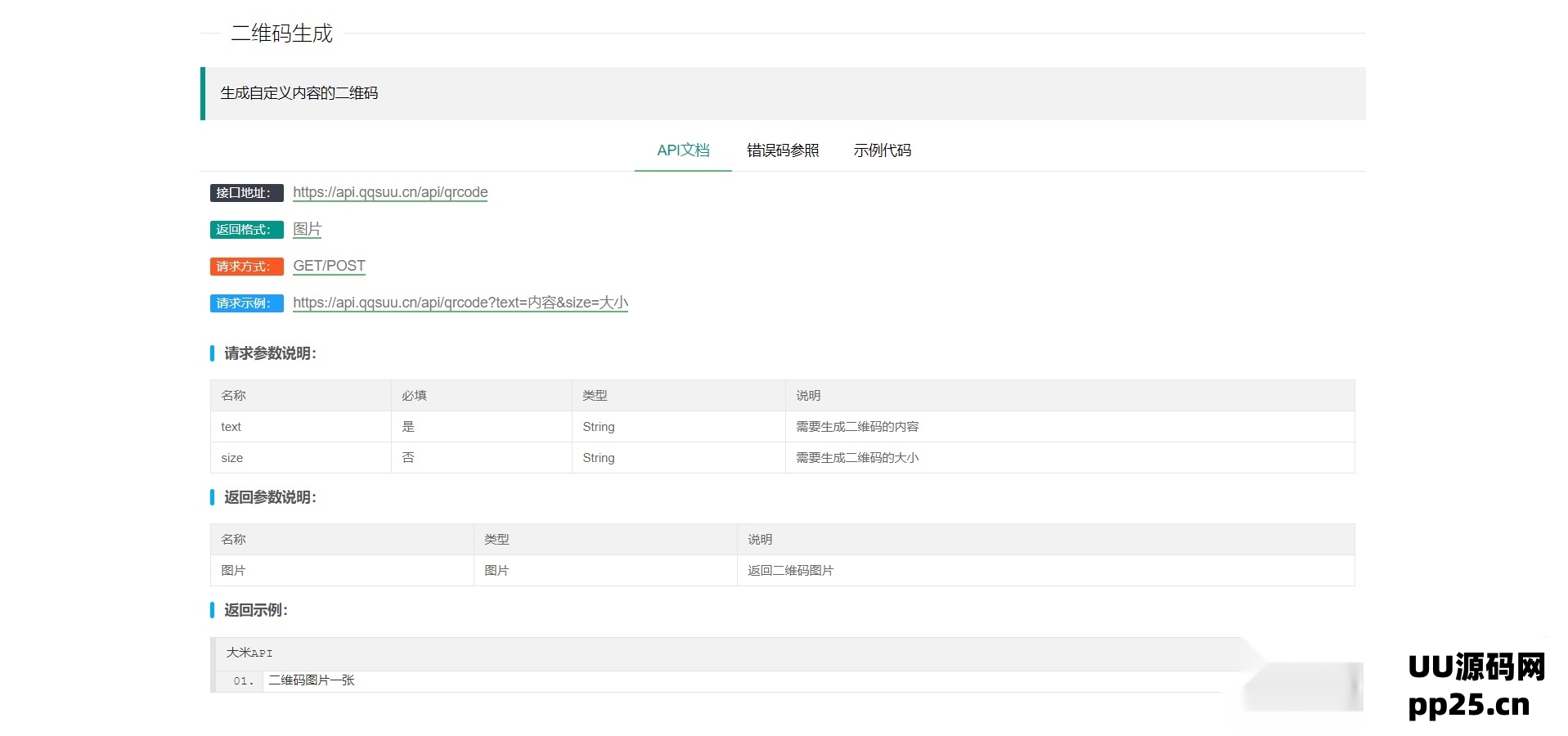
Task: Open the https://api.qqsuu.cn/api/qrcode link
Action: (x=390, y=193)
